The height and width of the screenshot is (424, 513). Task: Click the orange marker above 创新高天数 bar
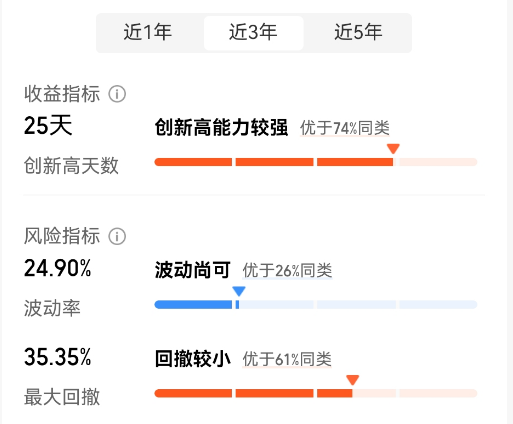coord(393,149)
